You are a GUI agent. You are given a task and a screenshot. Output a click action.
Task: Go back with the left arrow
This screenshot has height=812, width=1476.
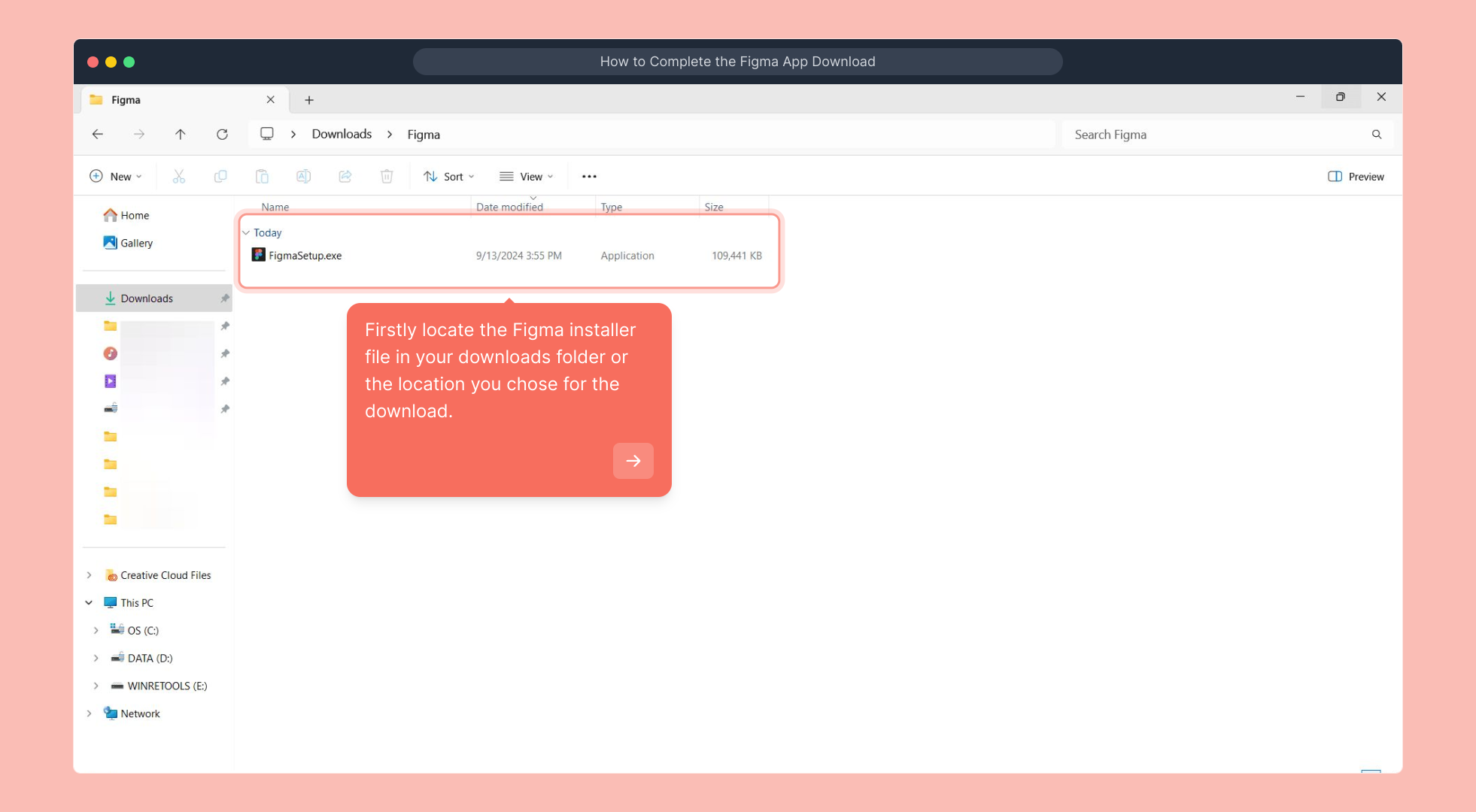point(98,135)
